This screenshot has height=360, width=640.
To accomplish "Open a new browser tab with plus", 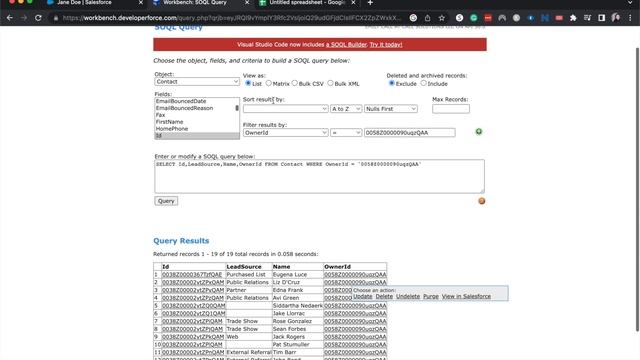I will [370, 3].
